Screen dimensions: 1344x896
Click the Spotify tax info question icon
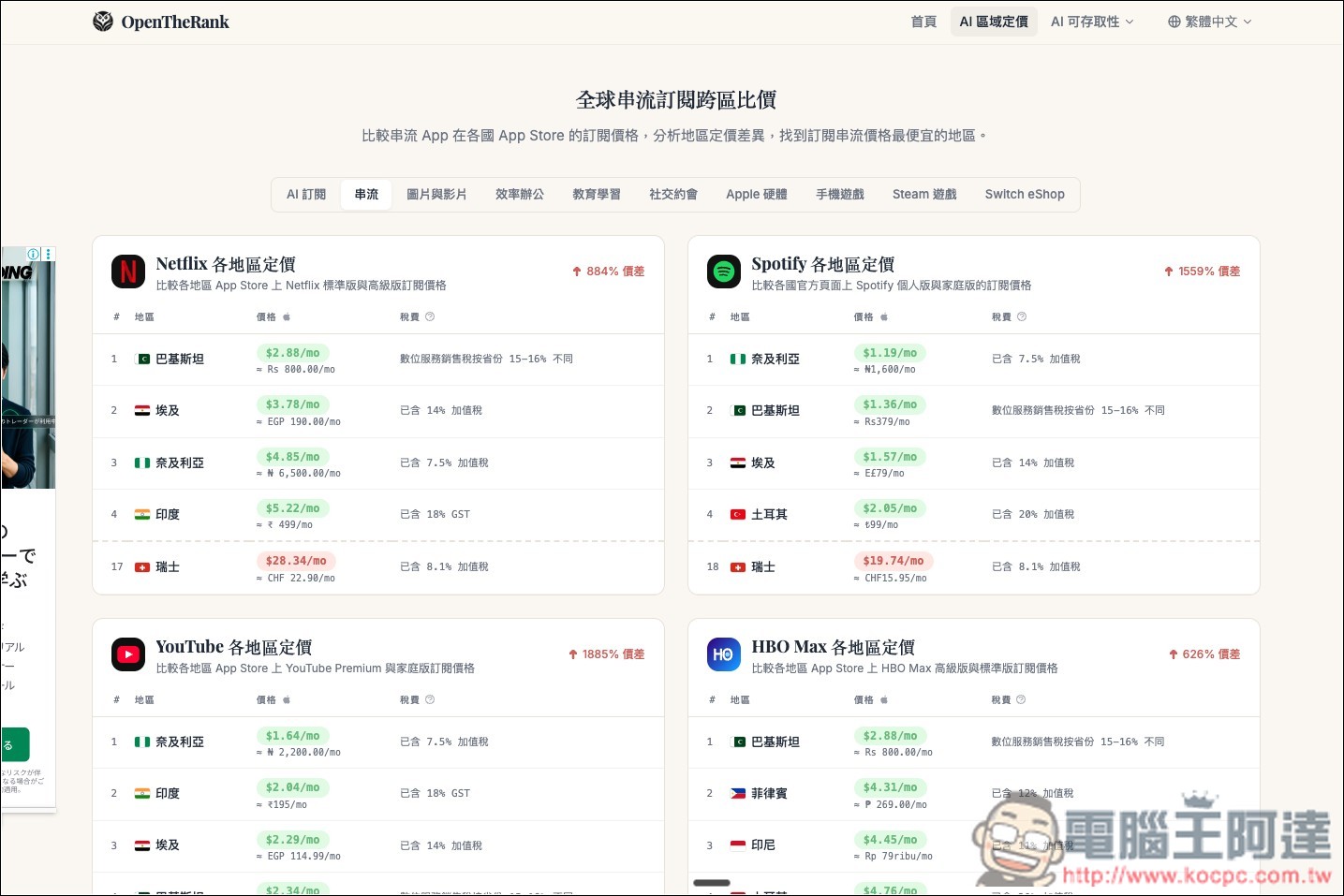pos(1022,316)
